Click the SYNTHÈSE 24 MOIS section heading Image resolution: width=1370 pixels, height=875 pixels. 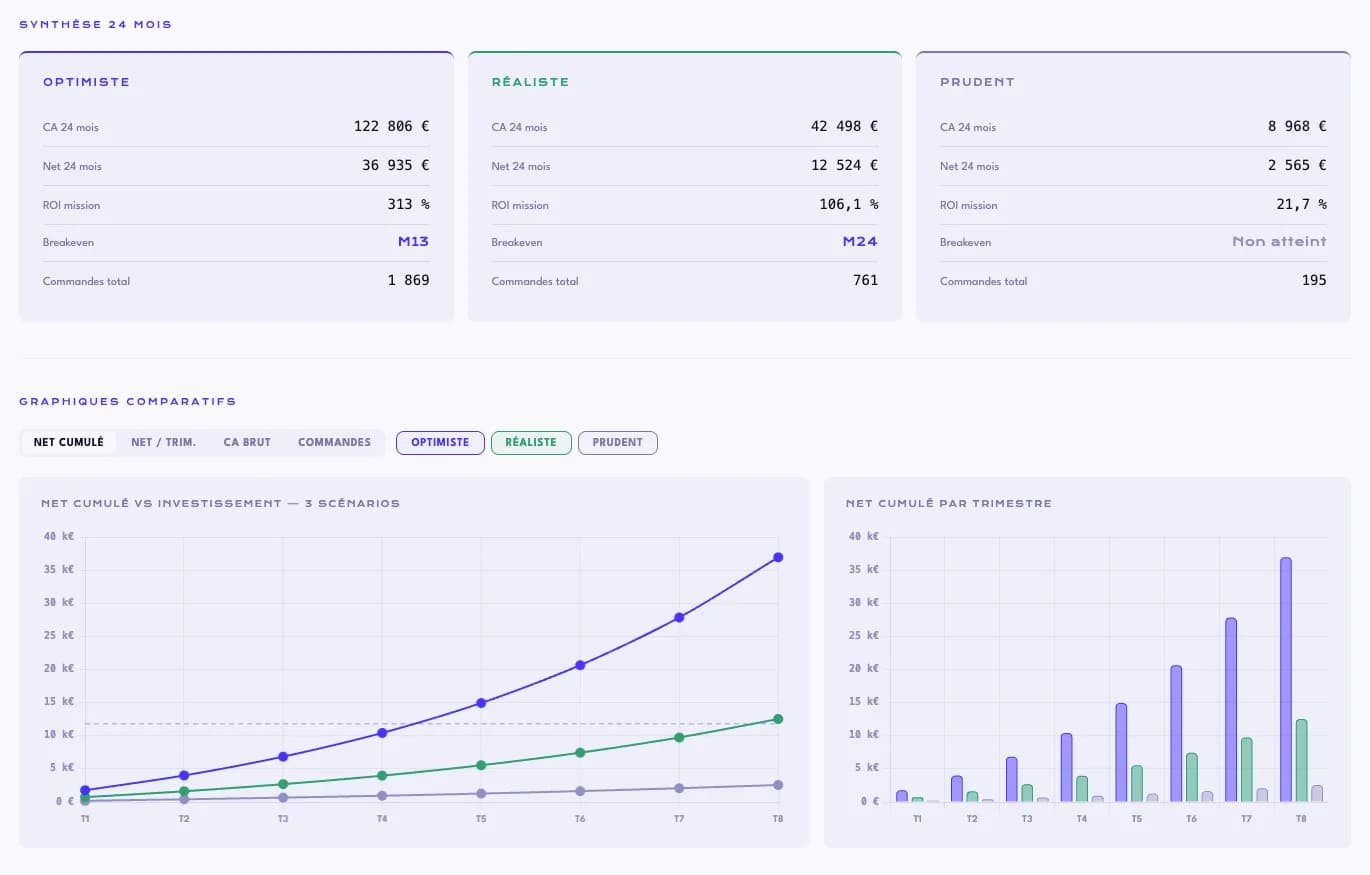(96, 25)
